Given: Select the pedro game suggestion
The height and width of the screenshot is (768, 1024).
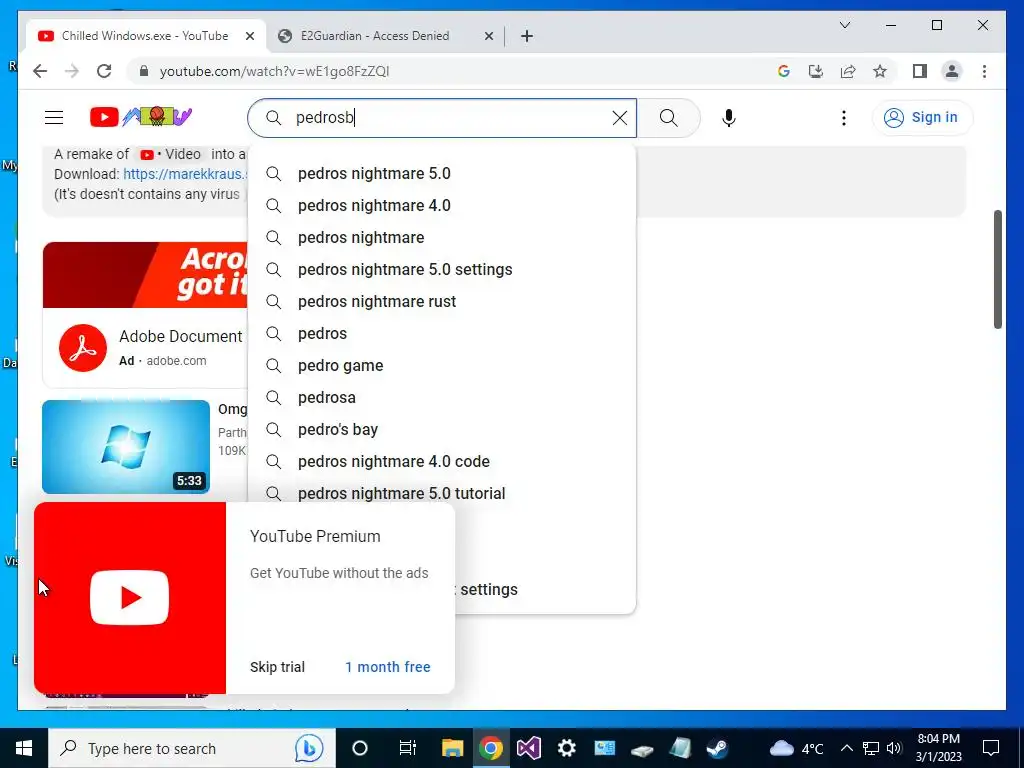Looking at the screenshot, I should (x=441, y=366).
